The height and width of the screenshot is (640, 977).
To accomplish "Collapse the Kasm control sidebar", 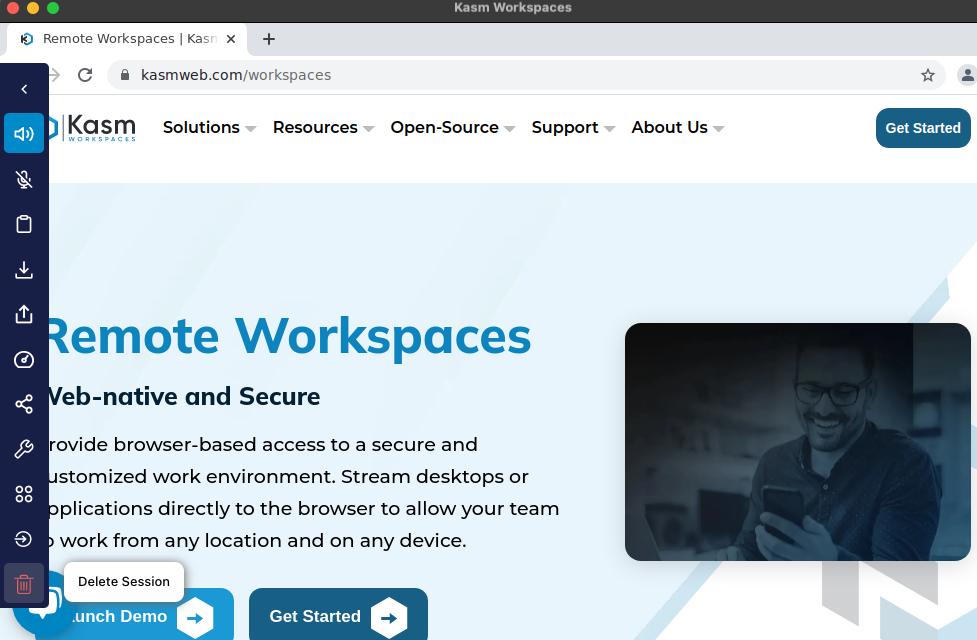I will [24, 89].
